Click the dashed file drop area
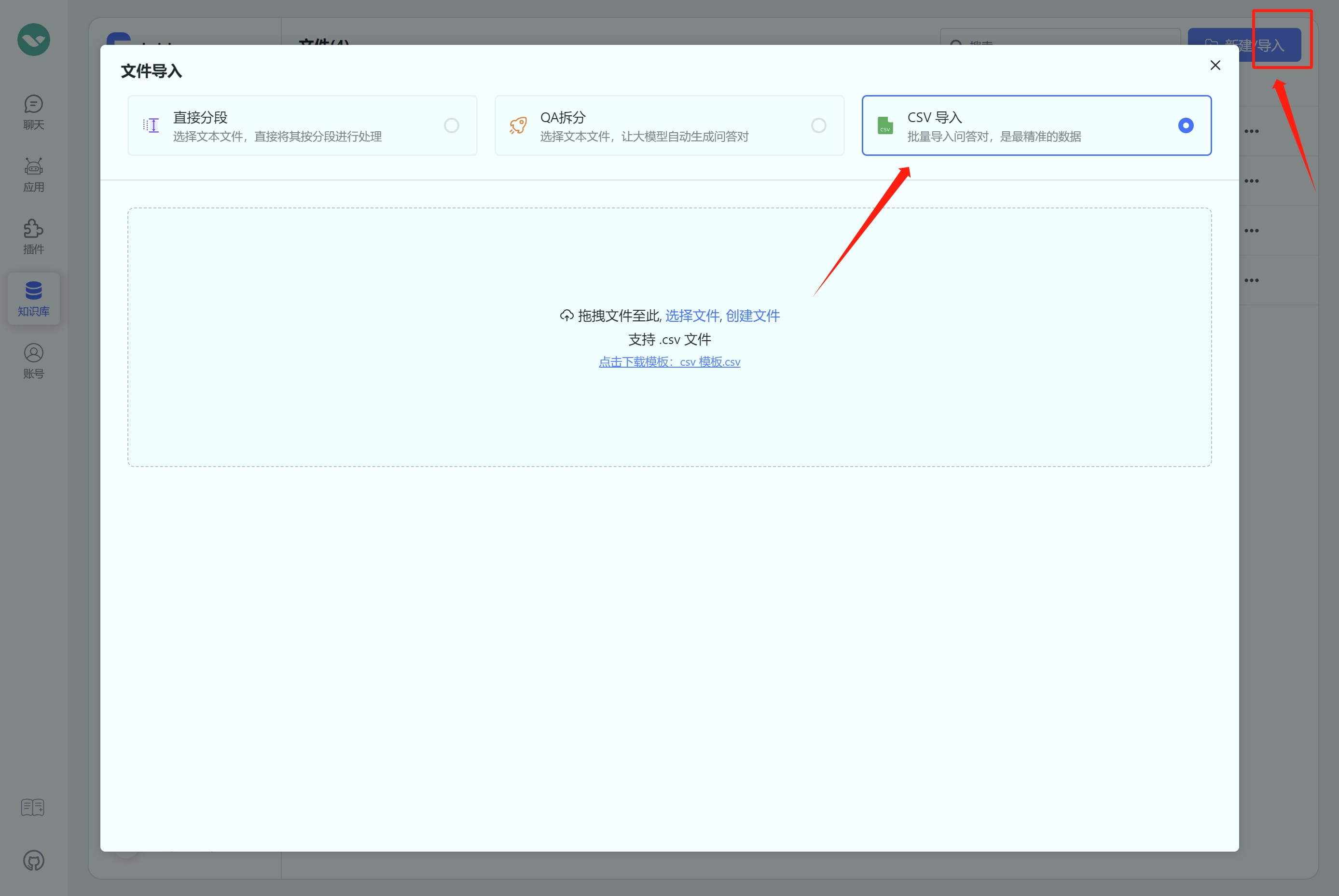Screen dimensions: 1339x896 coord(669,412)
